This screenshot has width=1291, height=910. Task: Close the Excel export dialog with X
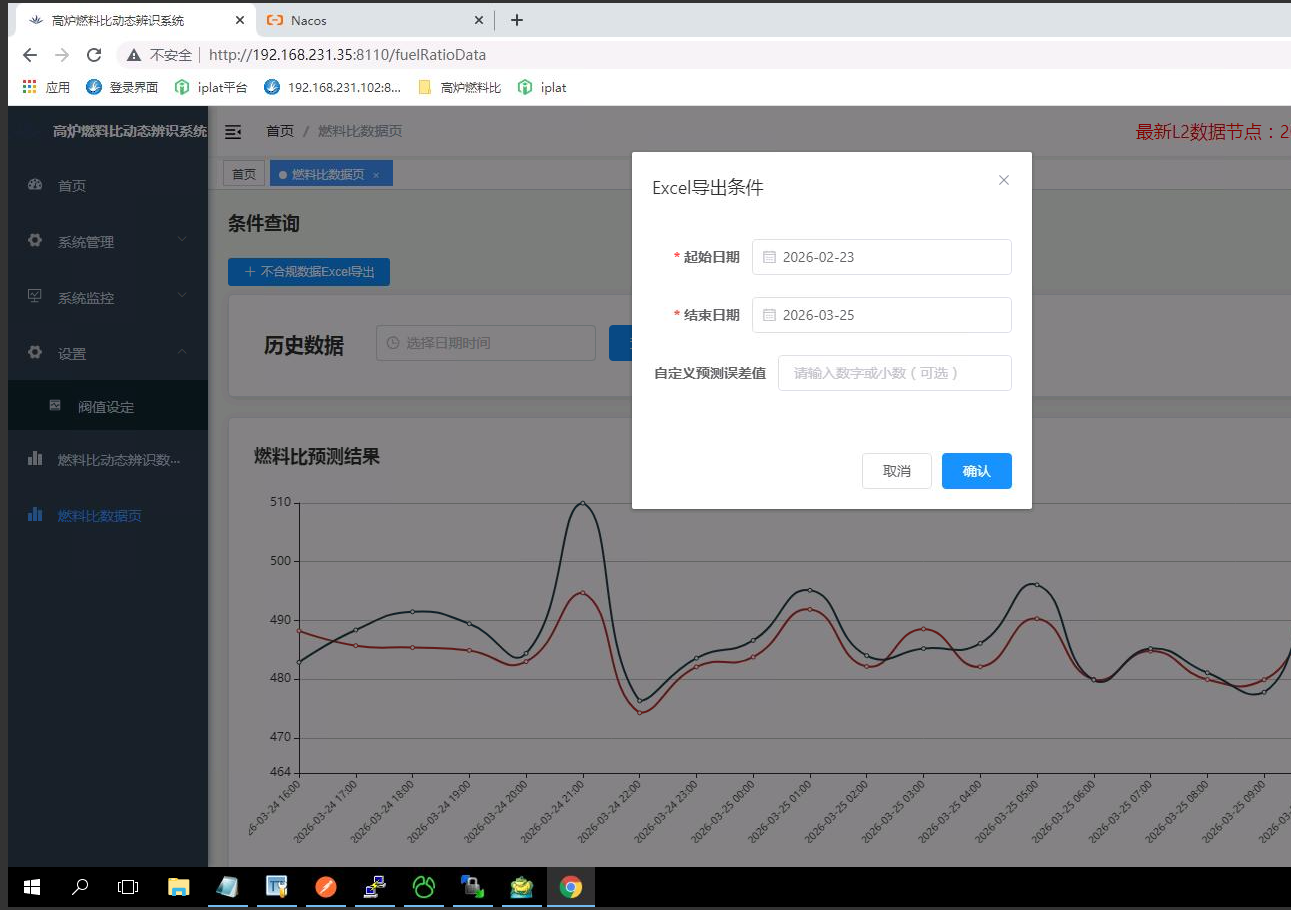1004,180
